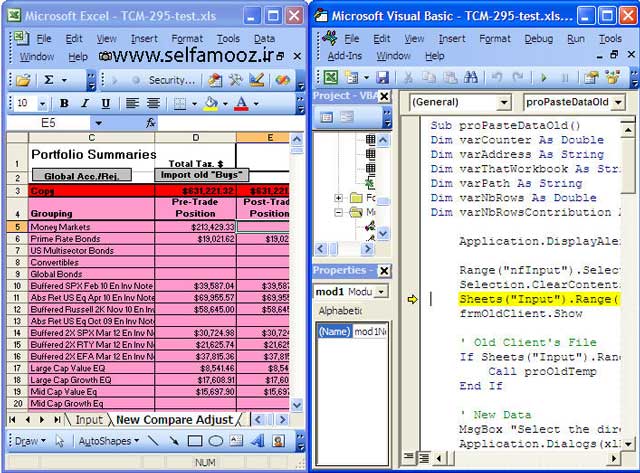Screen dimensions: 640x473
Task: Click the View Object icon in Project panel
Action: click(x=347, y=118)
